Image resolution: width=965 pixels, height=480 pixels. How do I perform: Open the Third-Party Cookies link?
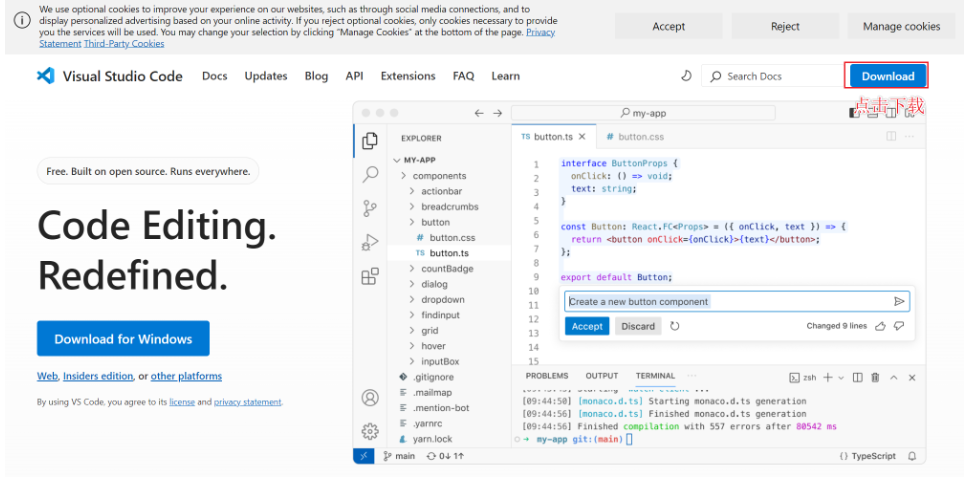point(124,44)
